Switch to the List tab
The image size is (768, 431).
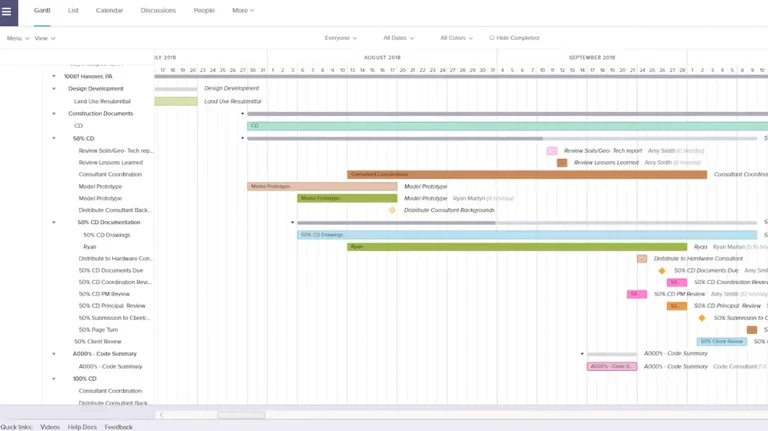73,10
